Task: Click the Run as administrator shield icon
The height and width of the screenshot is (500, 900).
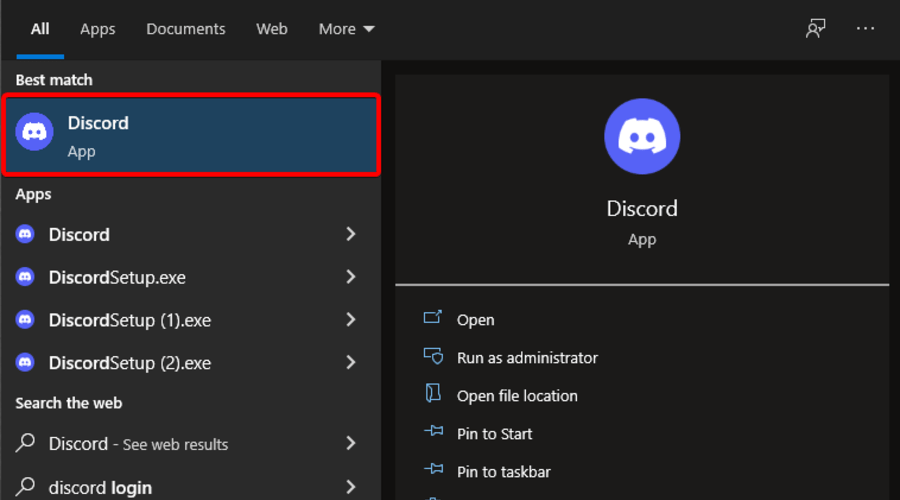Action: [x=433, y=357]
